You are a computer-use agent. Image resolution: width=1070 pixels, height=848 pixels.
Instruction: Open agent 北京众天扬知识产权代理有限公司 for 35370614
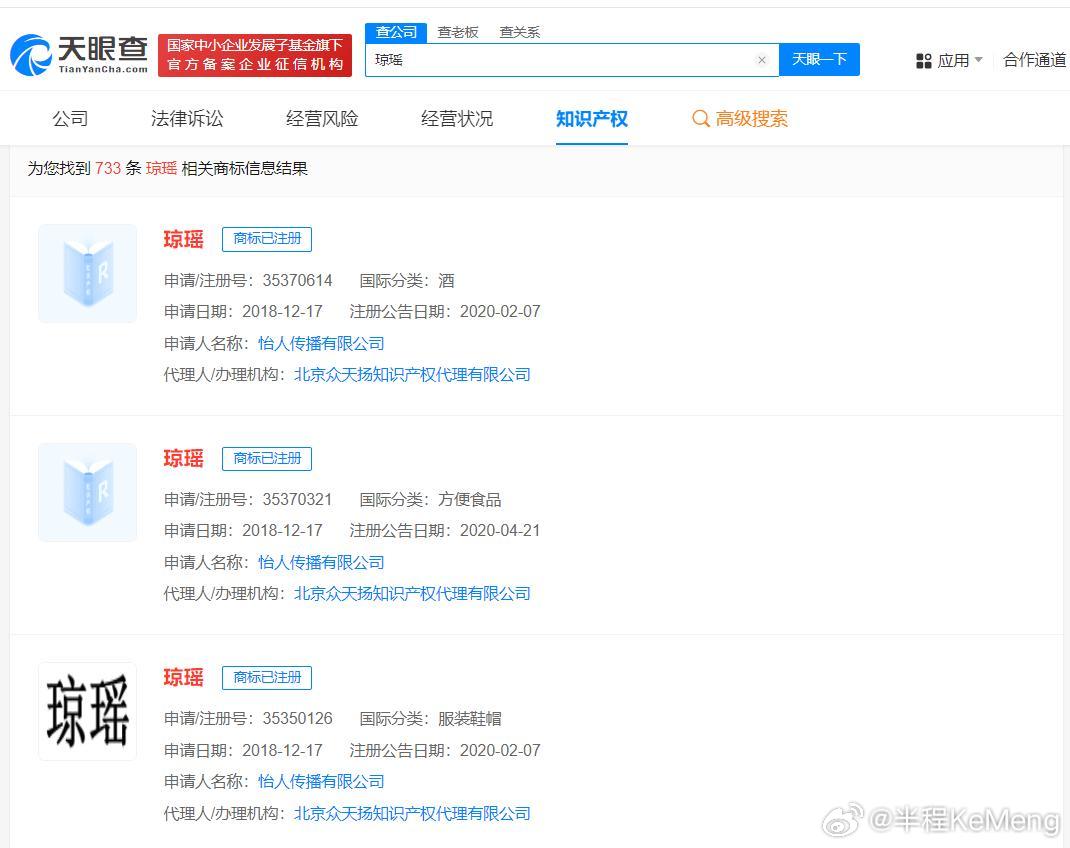pyautogui.click(x=412, y=375)
